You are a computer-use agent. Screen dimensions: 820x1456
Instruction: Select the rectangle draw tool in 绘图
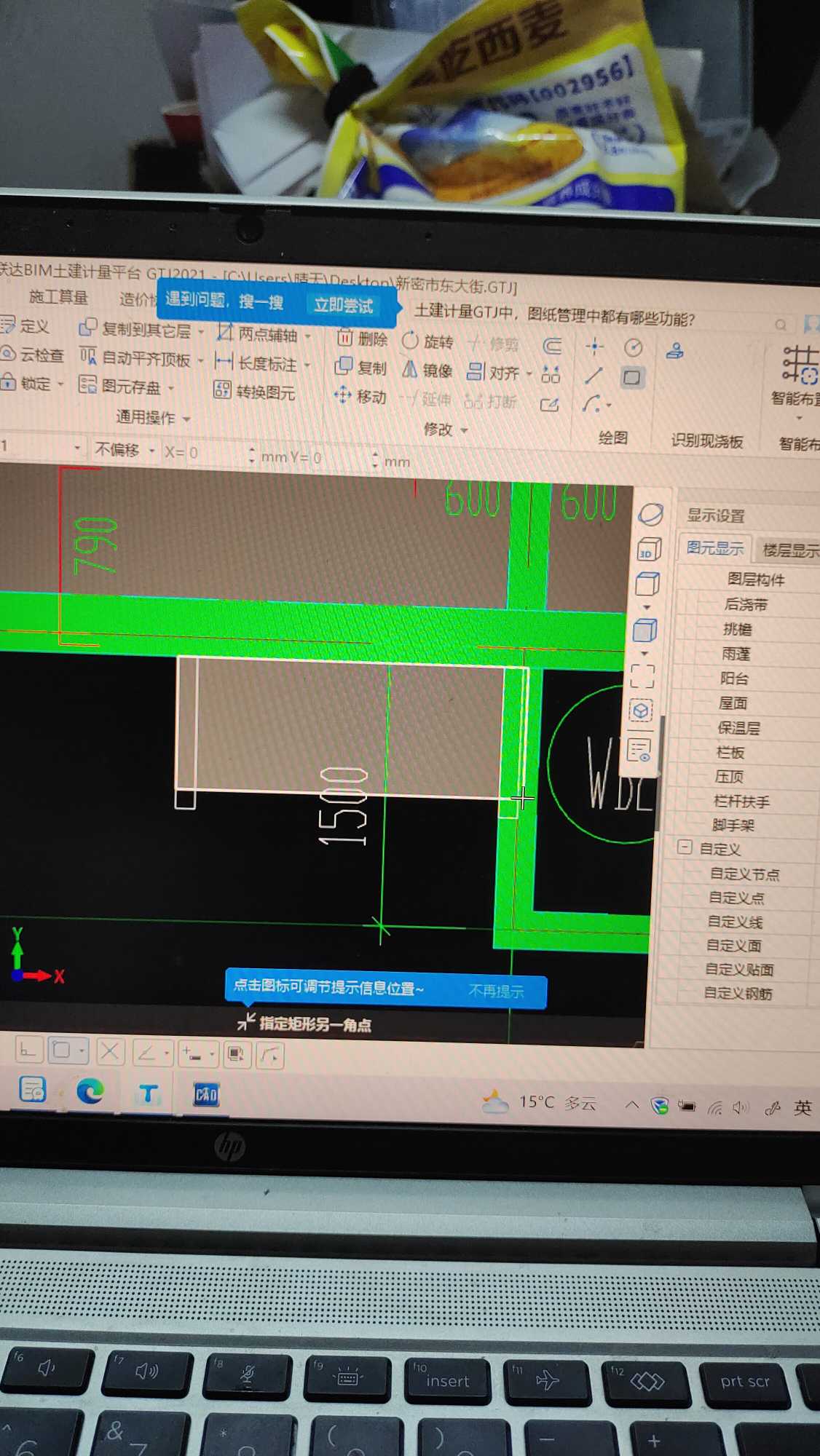[632, 377]
